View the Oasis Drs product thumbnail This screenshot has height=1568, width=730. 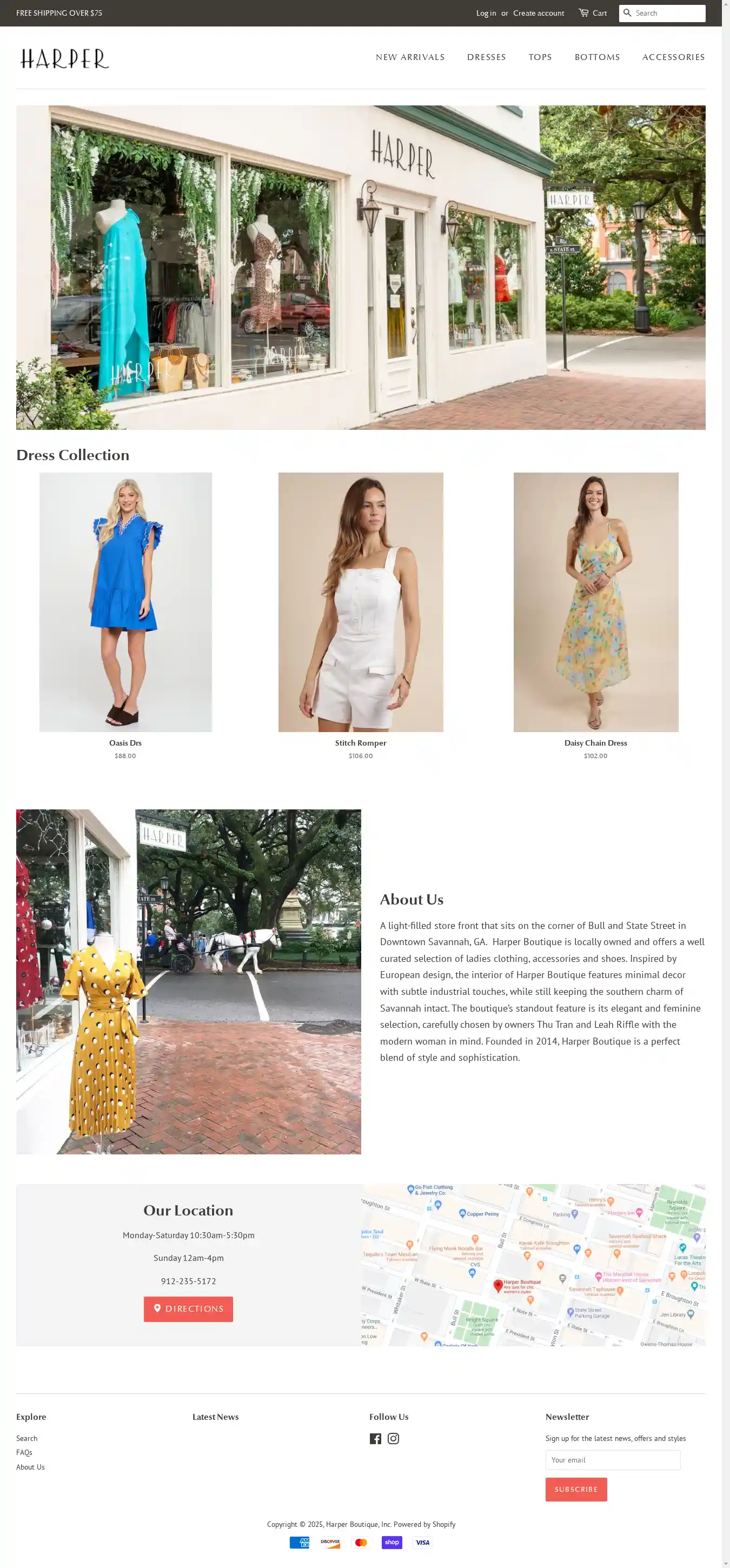(125, 602)
